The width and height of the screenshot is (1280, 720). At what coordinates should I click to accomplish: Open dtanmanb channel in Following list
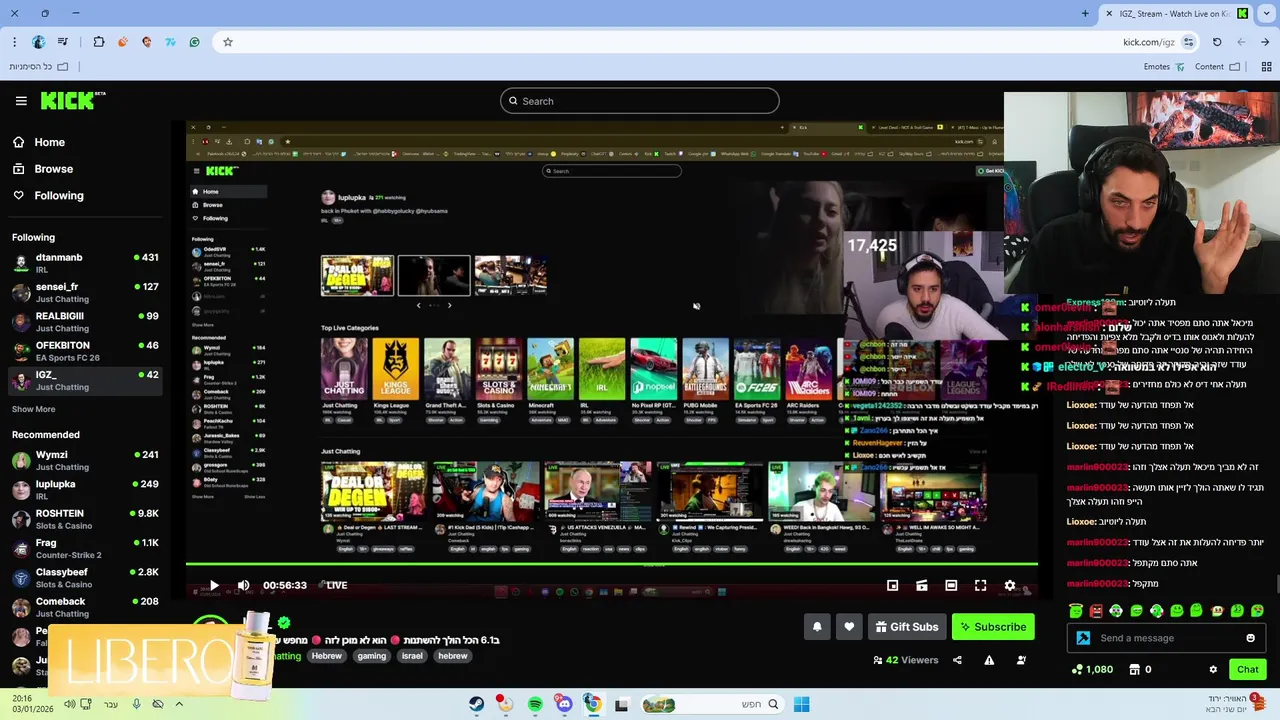85,263
